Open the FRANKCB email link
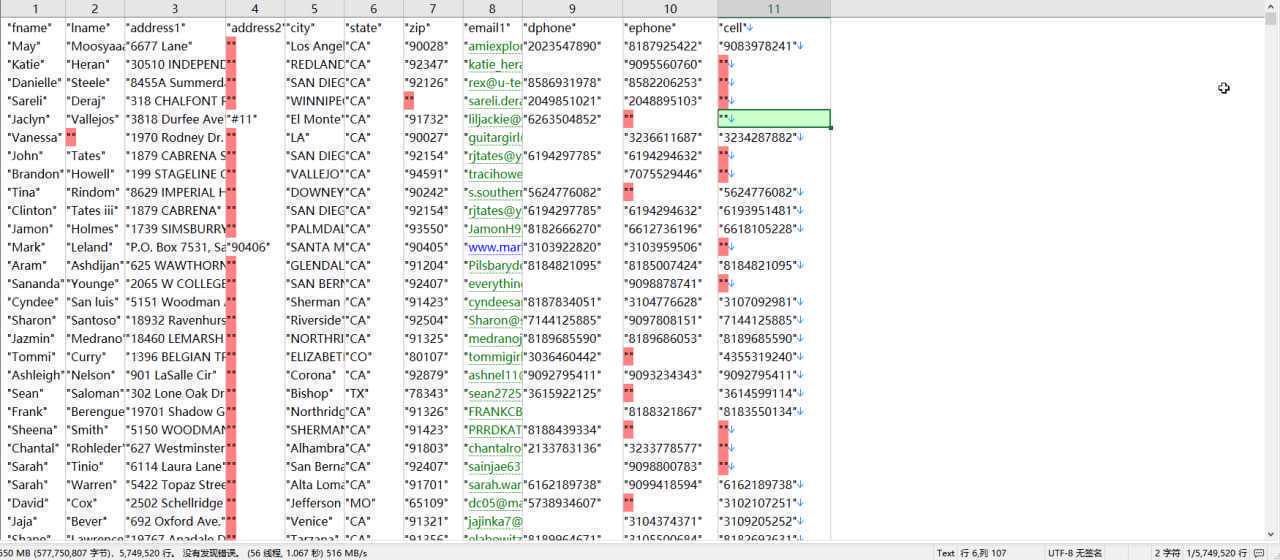This screenshot has width=1280, height=560. point(494,411)
